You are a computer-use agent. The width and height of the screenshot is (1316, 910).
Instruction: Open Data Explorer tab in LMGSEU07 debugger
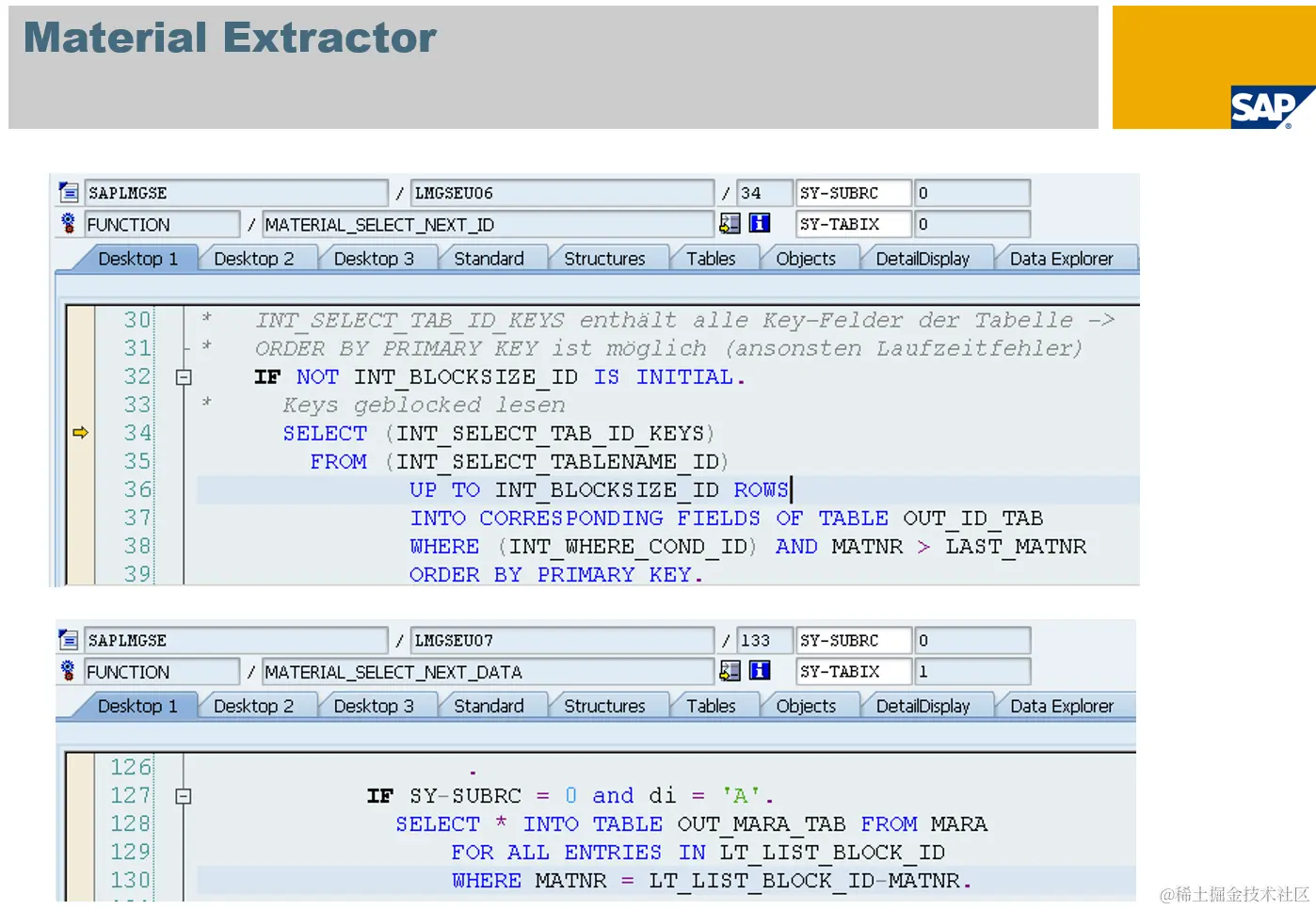point(1061,706)
